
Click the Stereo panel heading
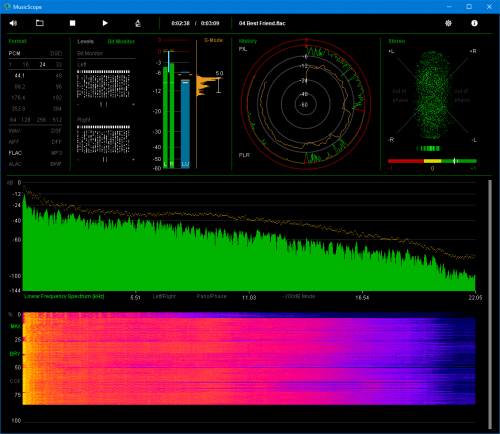(397, 41)
